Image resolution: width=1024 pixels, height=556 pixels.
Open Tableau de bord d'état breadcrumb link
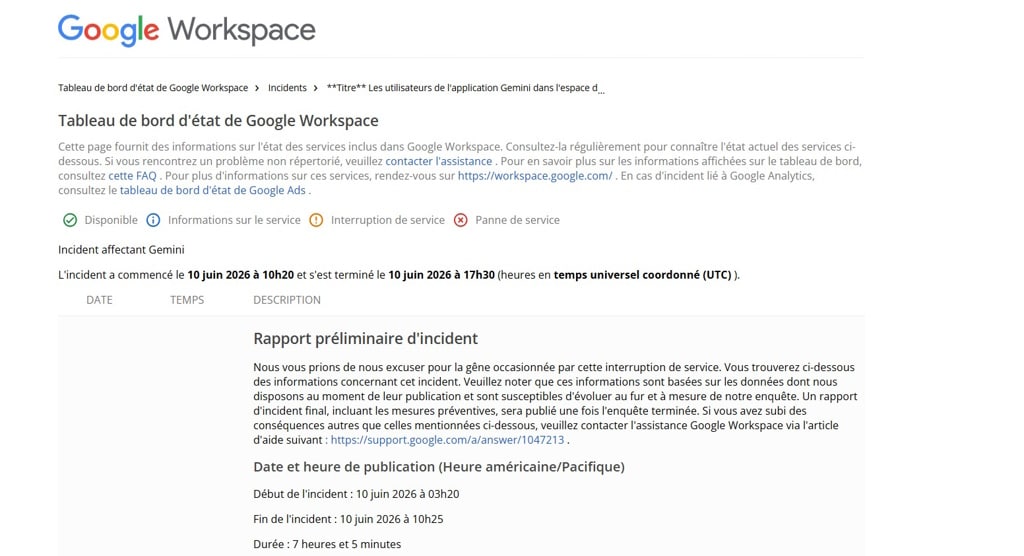tap(153, 88)
